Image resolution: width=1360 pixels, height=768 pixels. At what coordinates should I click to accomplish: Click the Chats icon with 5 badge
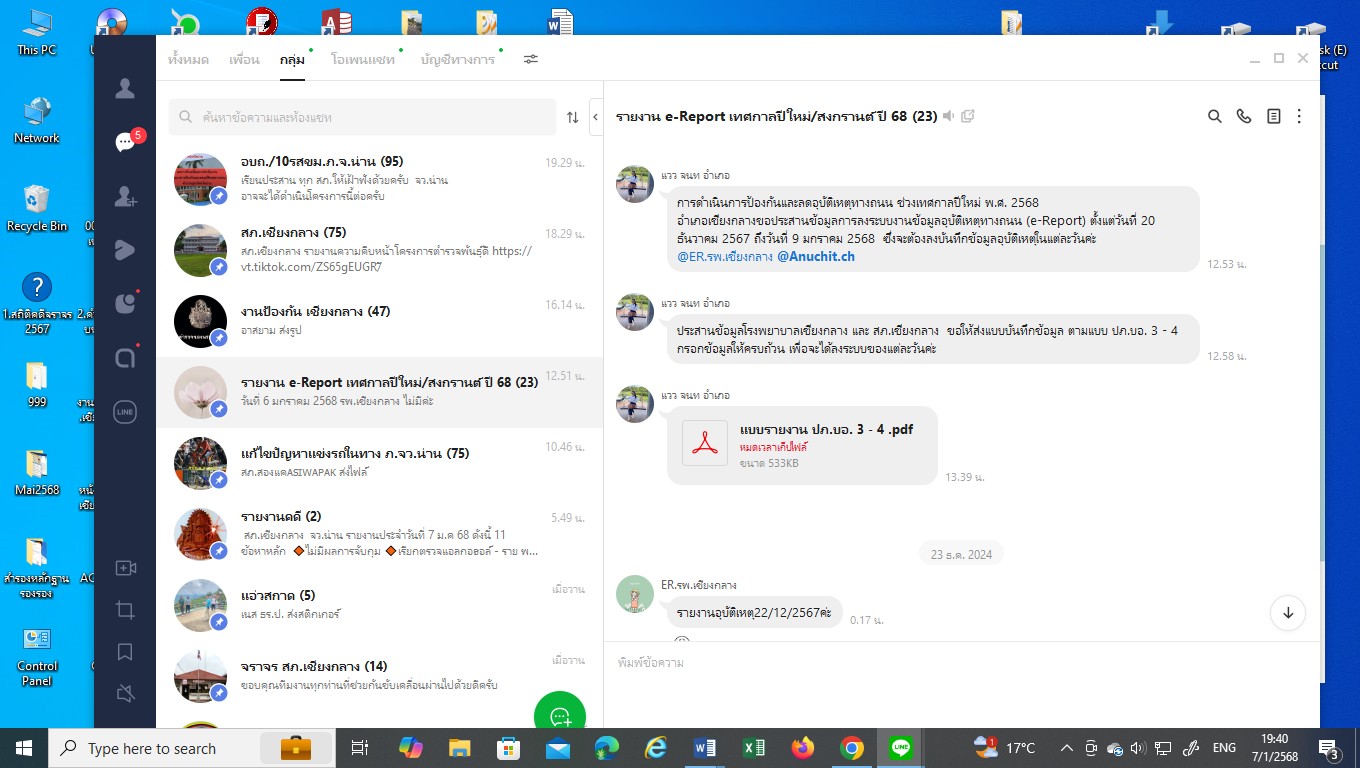click(125, 142)
